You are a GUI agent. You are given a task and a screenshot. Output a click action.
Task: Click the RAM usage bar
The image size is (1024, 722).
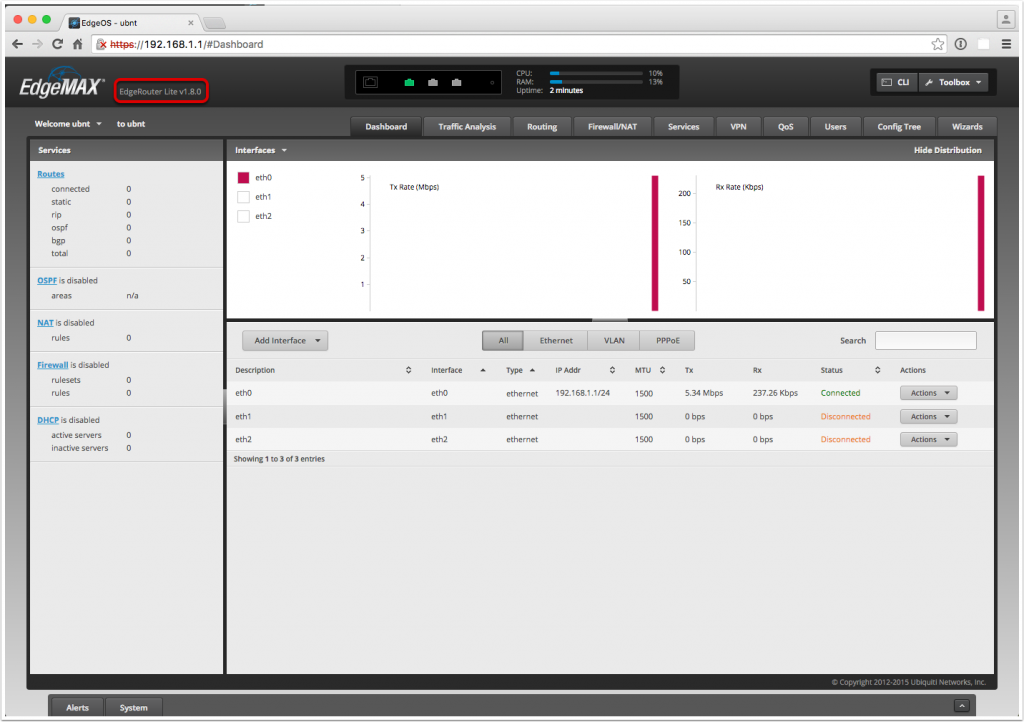point(596,82)
